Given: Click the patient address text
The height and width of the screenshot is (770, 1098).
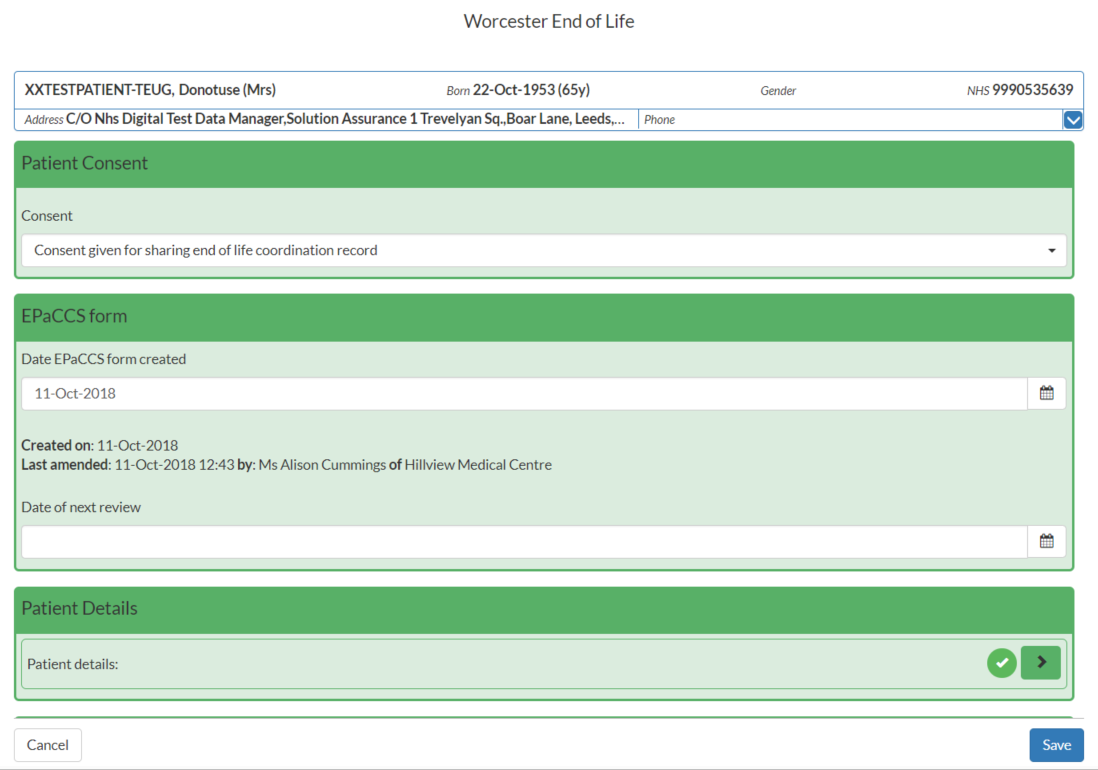Looking at the screenshot, I should click(345, 119).
